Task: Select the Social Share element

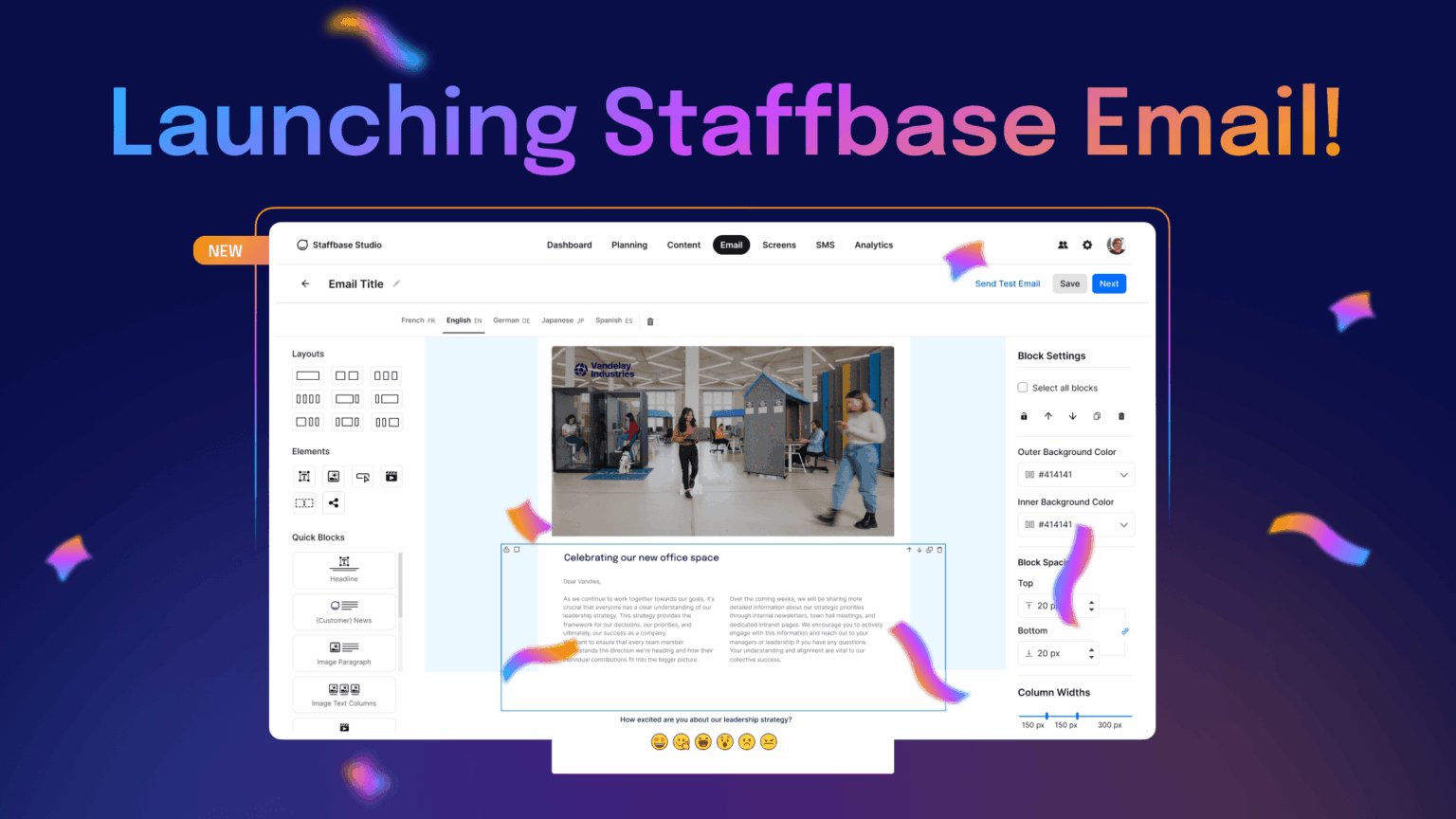Action: pos(333,502)
